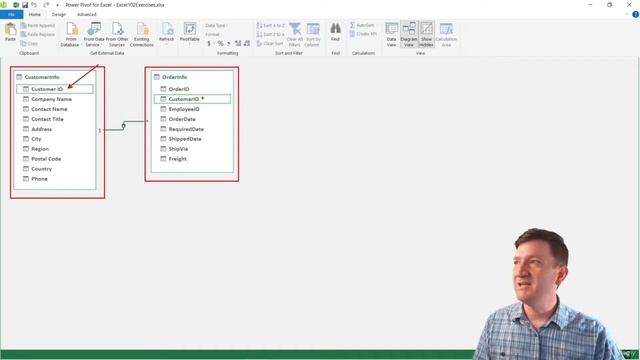
Task: Choose Paste Replace in the ribbon
Action: point(38,35)
